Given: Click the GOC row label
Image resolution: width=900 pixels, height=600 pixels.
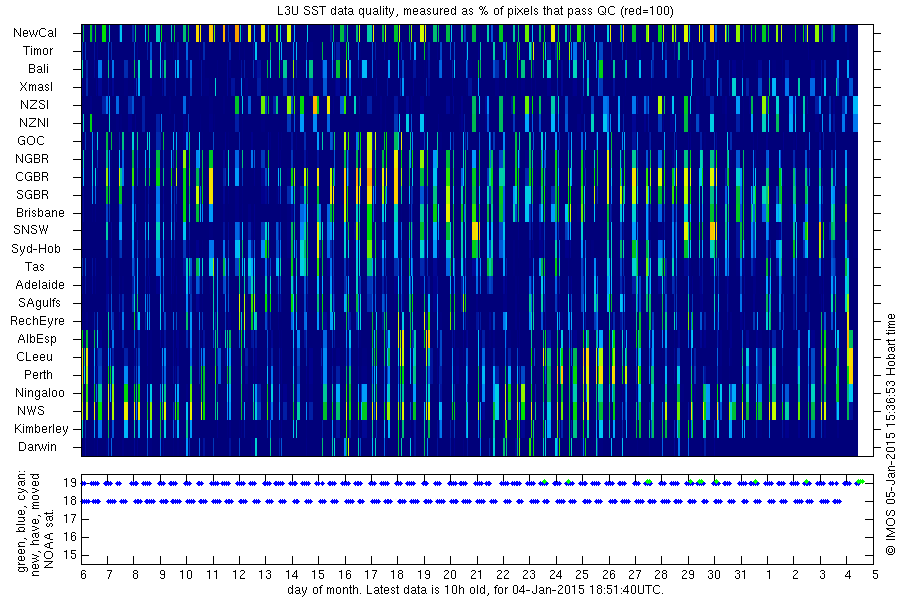Looking at the screenshot, I should click(x=31, y=141).
